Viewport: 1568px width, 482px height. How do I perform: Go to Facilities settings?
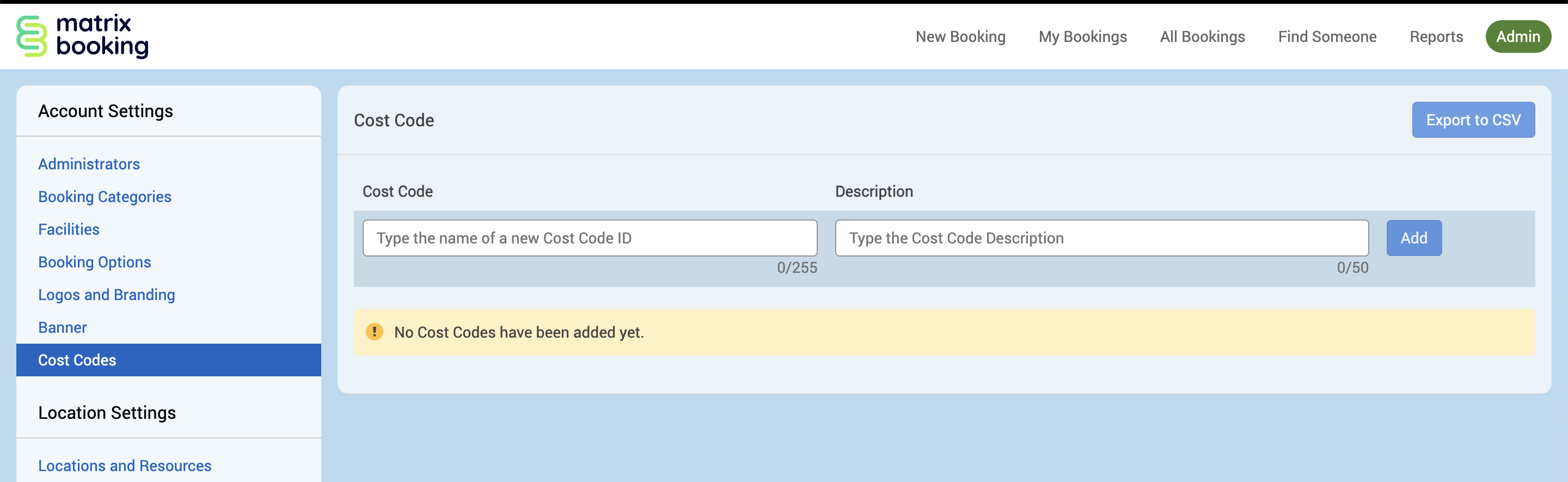69,229
